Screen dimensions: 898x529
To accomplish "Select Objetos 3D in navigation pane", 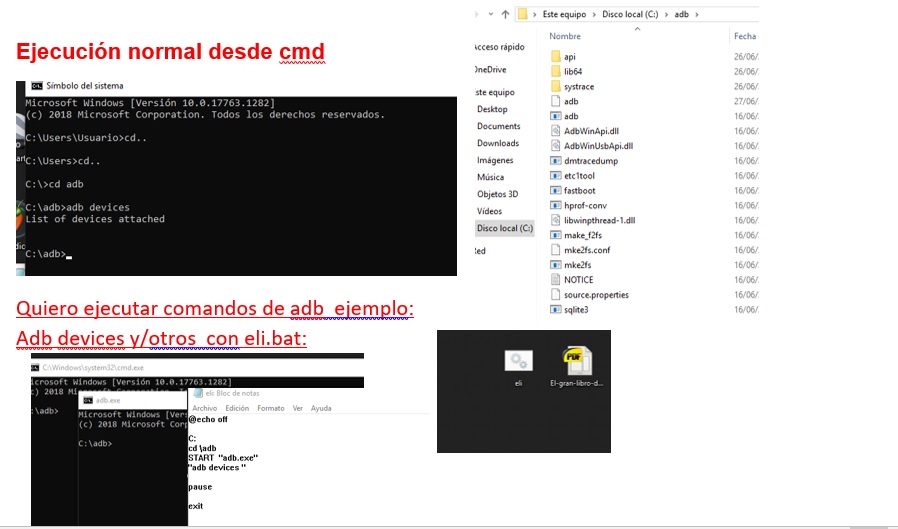I will pos(497,194).
